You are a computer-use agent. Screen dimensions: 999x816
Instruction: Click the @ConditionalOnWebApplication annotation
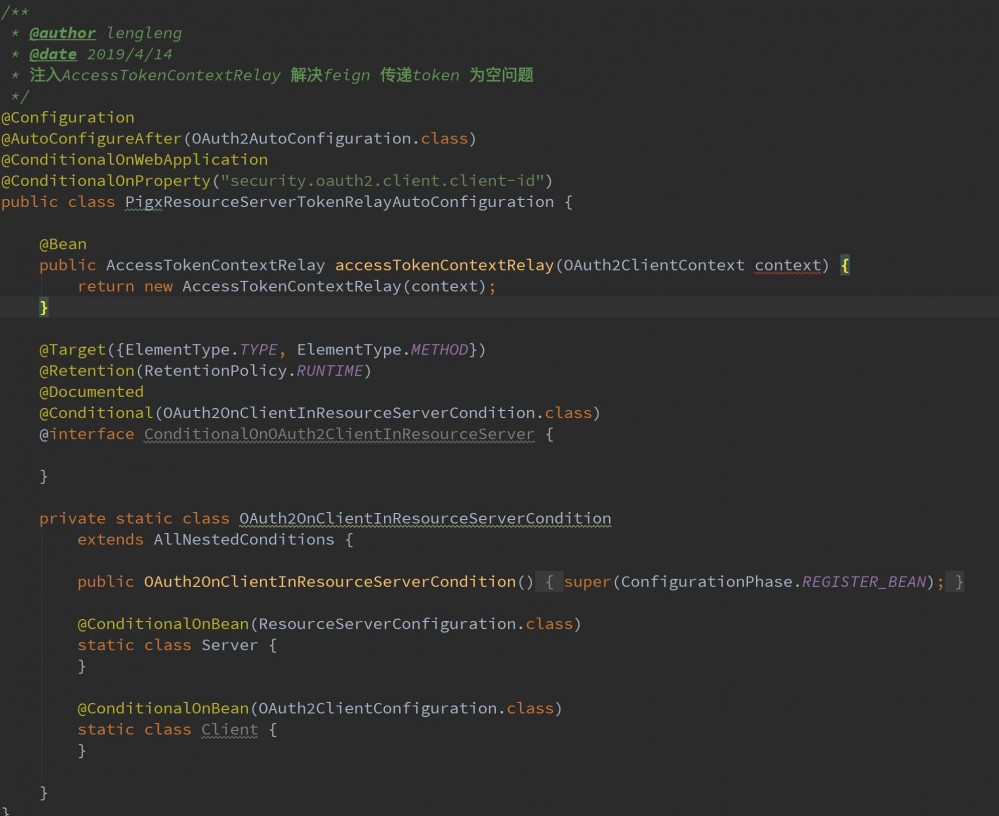[133, 159]
